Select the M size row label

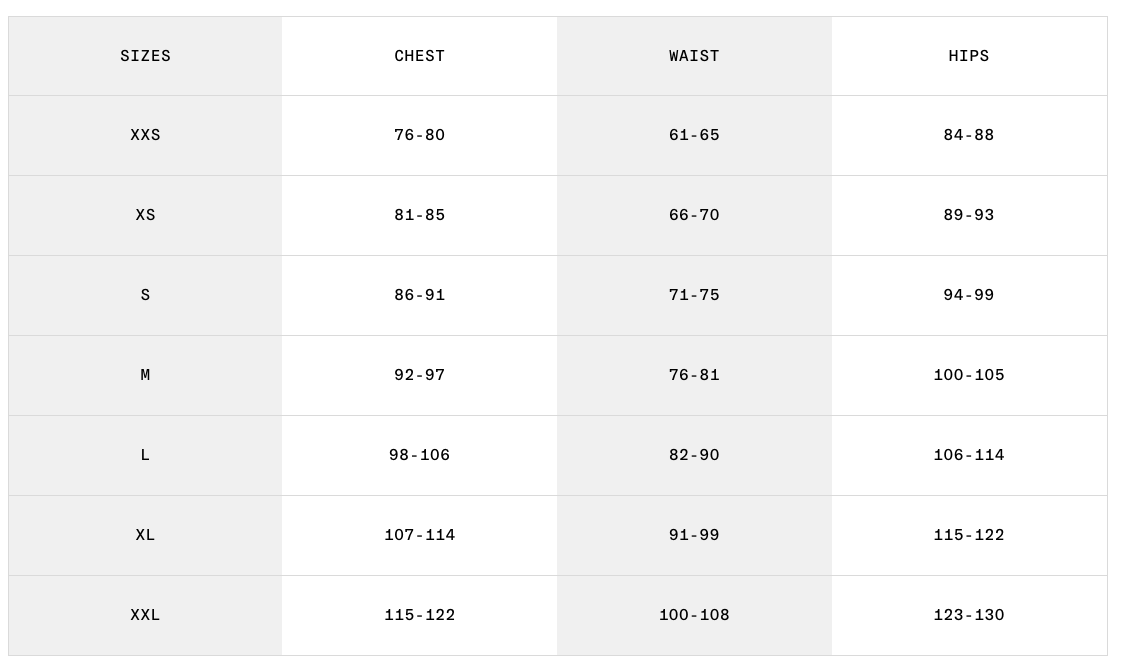(145, 375)
